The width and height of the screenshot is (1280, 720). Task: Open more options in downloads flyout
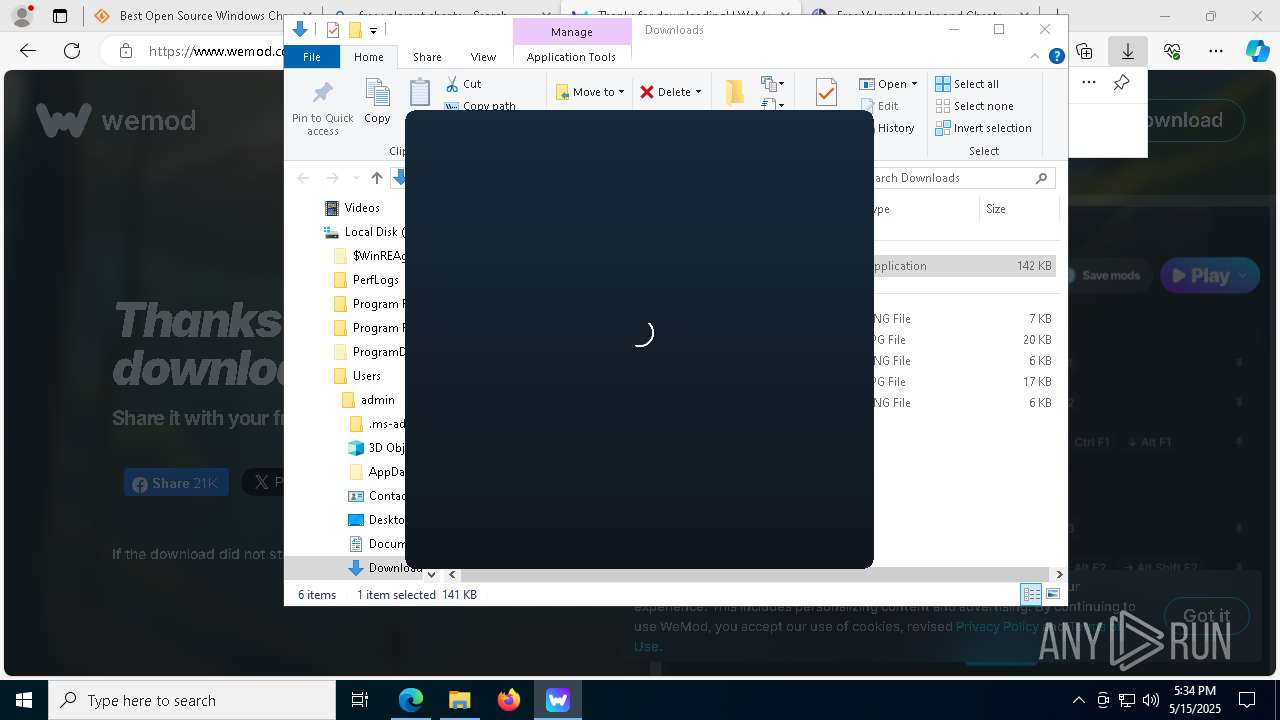tap(1088, 83)
